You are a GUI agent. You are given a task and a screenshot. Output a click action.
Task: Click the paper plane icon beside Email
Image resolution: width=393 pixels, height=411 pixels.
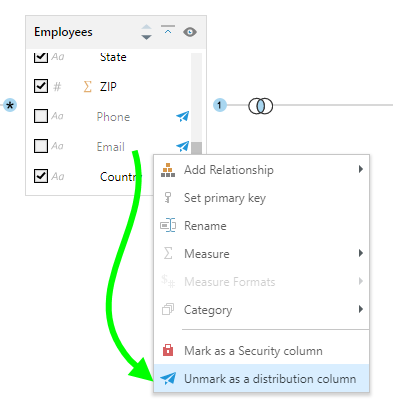[183, 146]
